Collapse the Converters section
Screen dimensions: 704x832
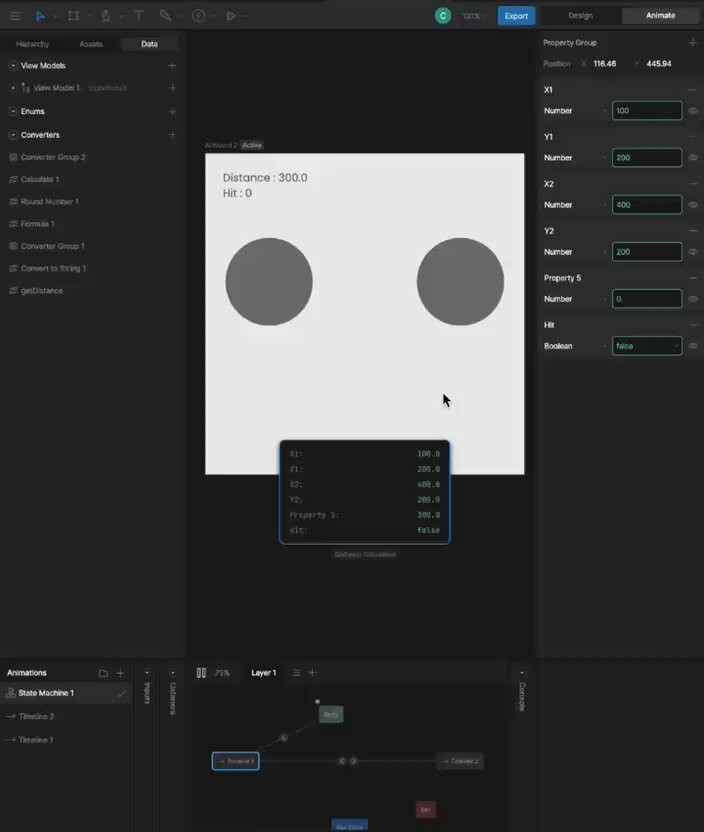pos(13,135)
